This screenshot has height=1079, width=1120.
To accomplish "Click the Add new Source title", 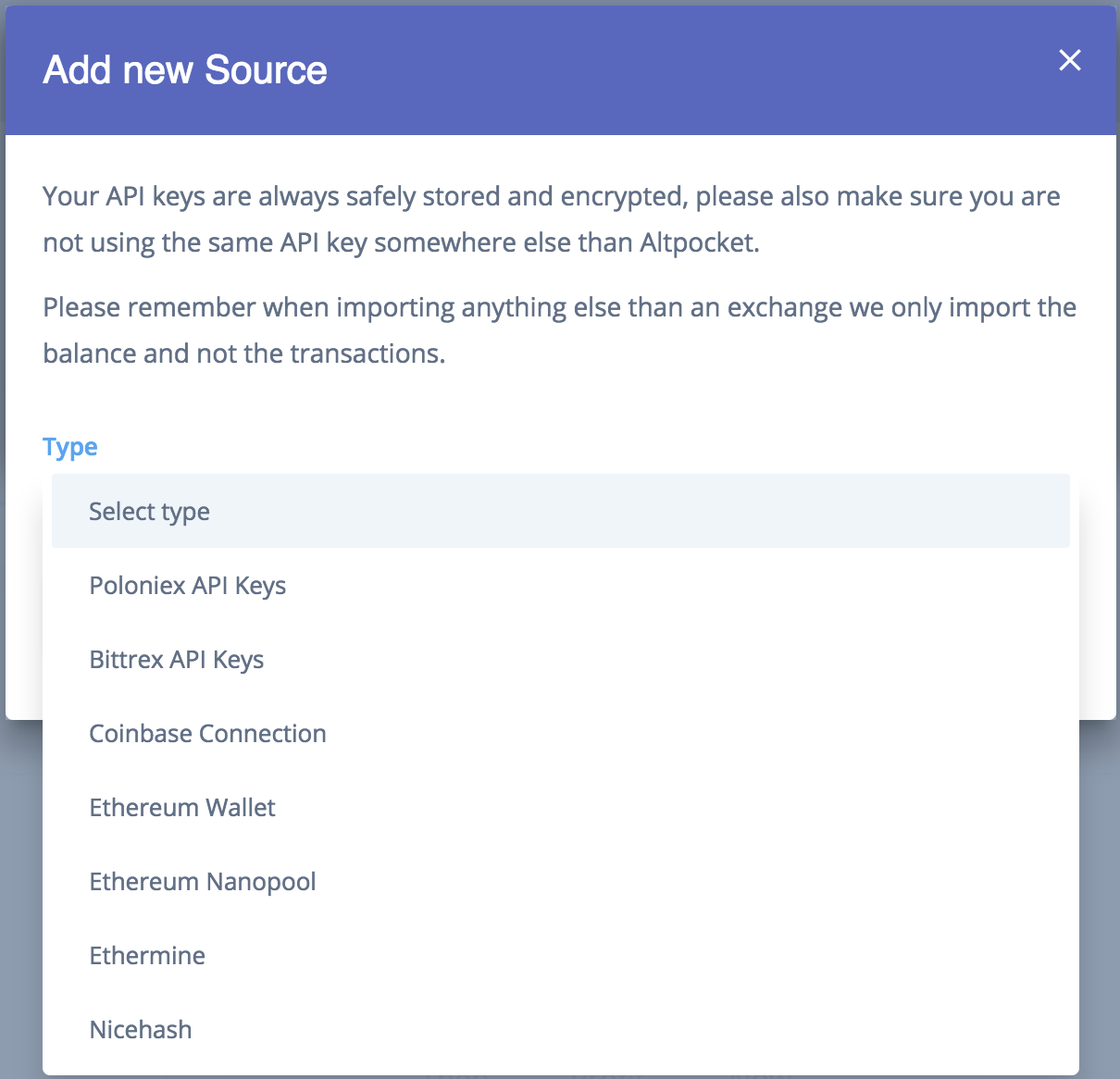I will [x=185, y=70].
